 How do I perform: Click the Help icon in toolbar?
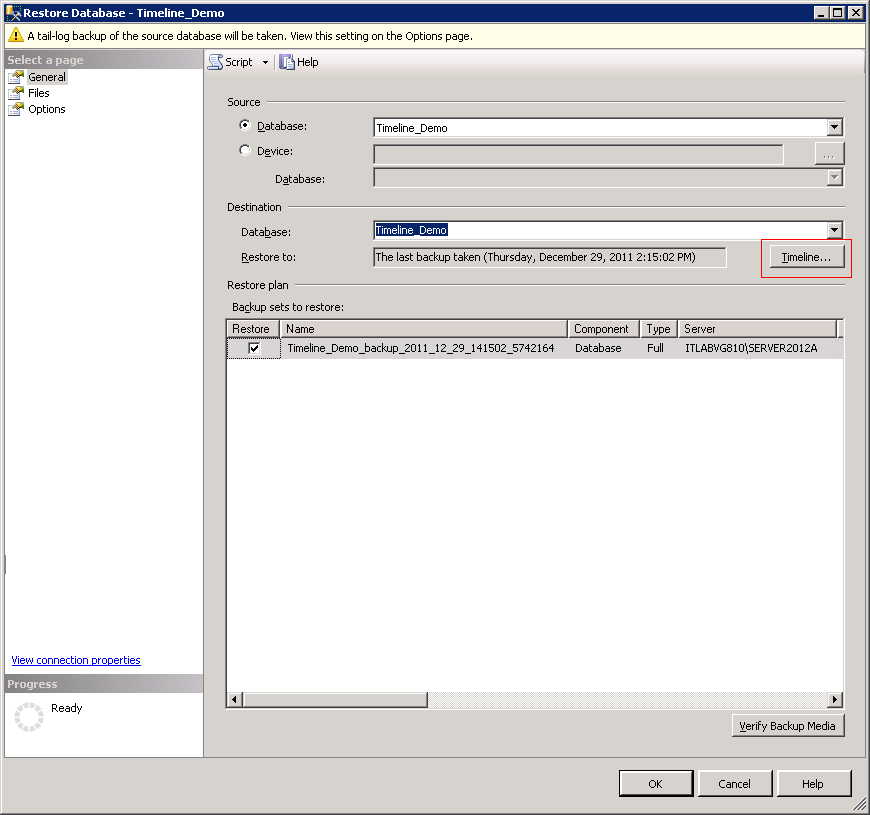point(287,62)
